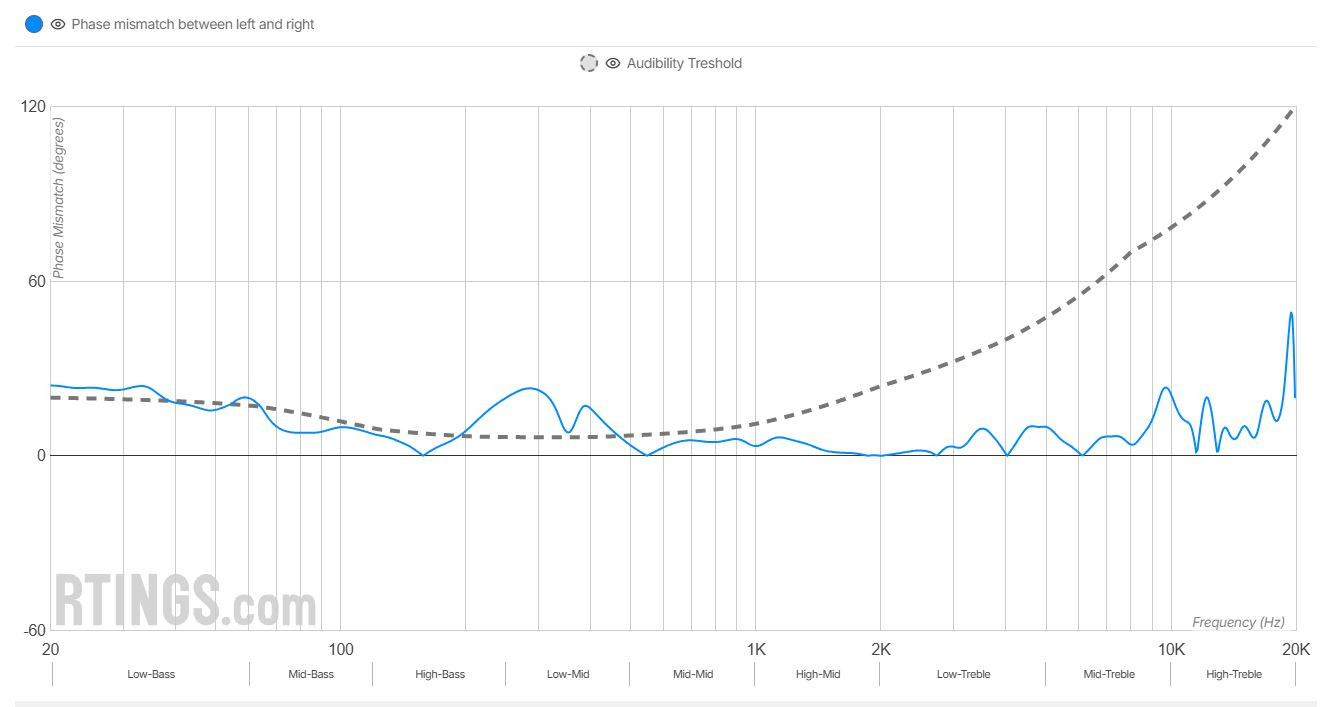Click the 10K frequency axis tick label
The height and width of the screenshot is (707, 1331).
click(x=1172, y=648)
